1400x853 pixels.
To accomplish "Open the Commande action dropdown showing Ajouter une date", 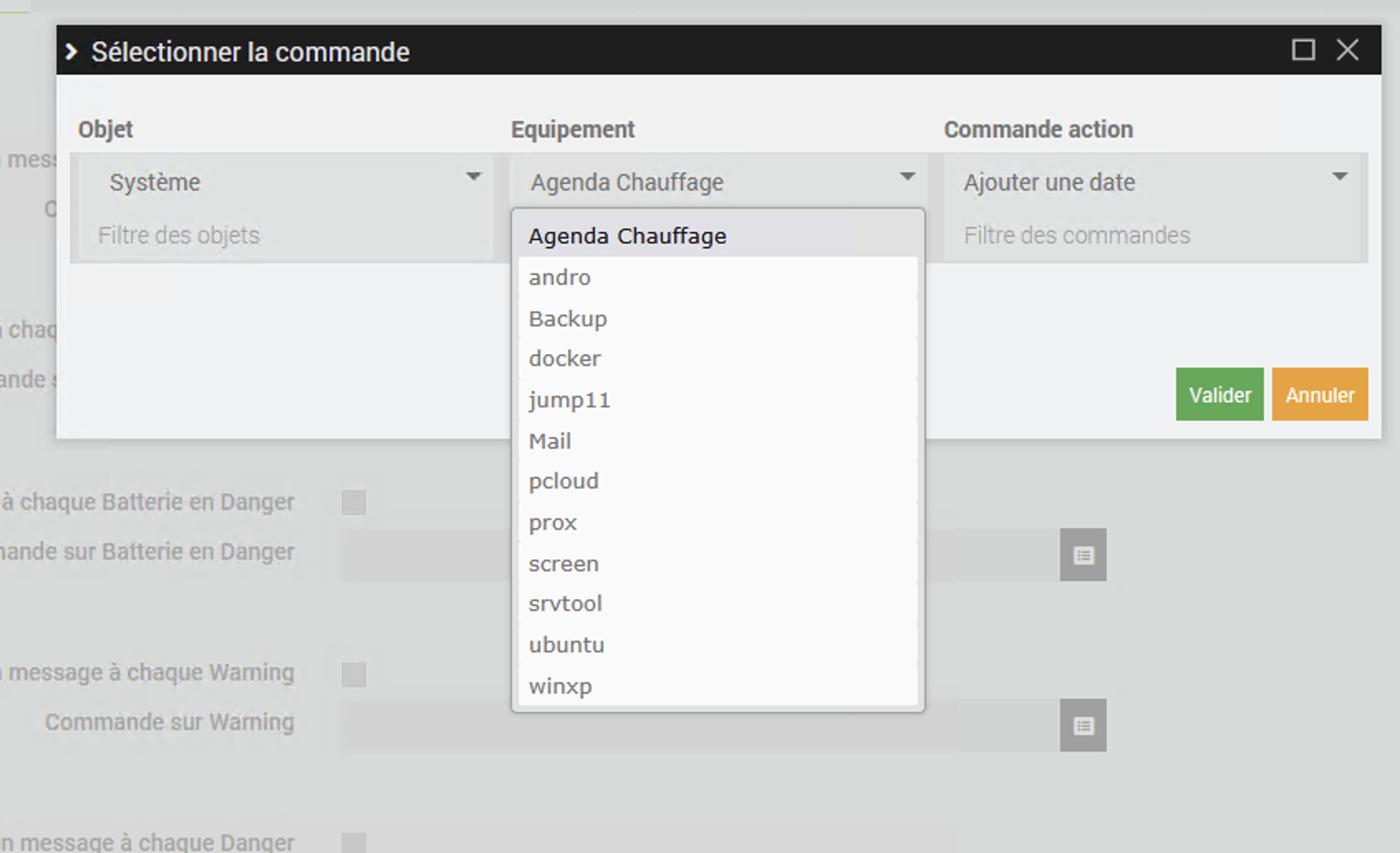I will coord(1152,181).
